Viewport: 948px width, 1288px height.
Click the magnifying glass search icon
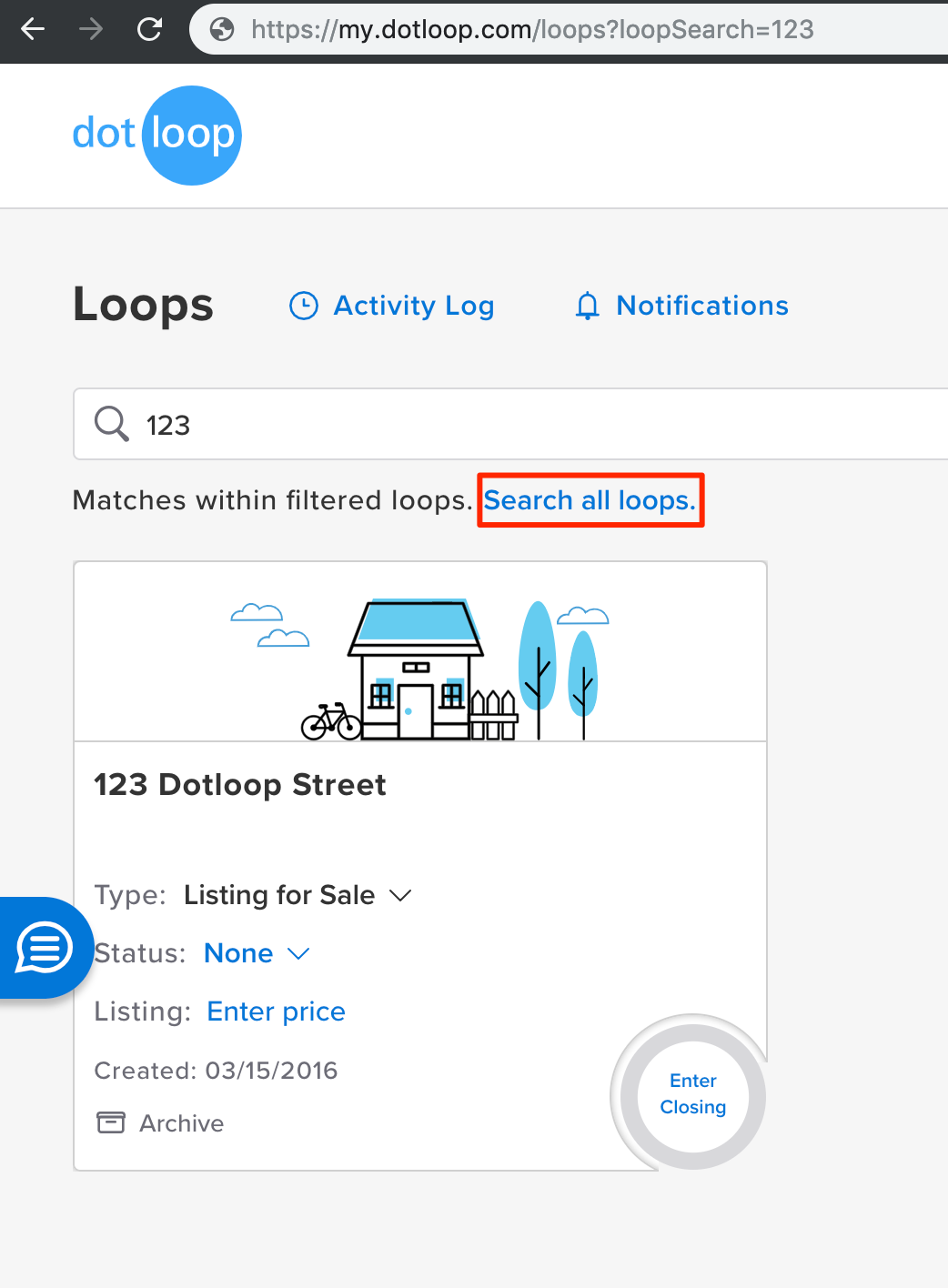[112, 424]
